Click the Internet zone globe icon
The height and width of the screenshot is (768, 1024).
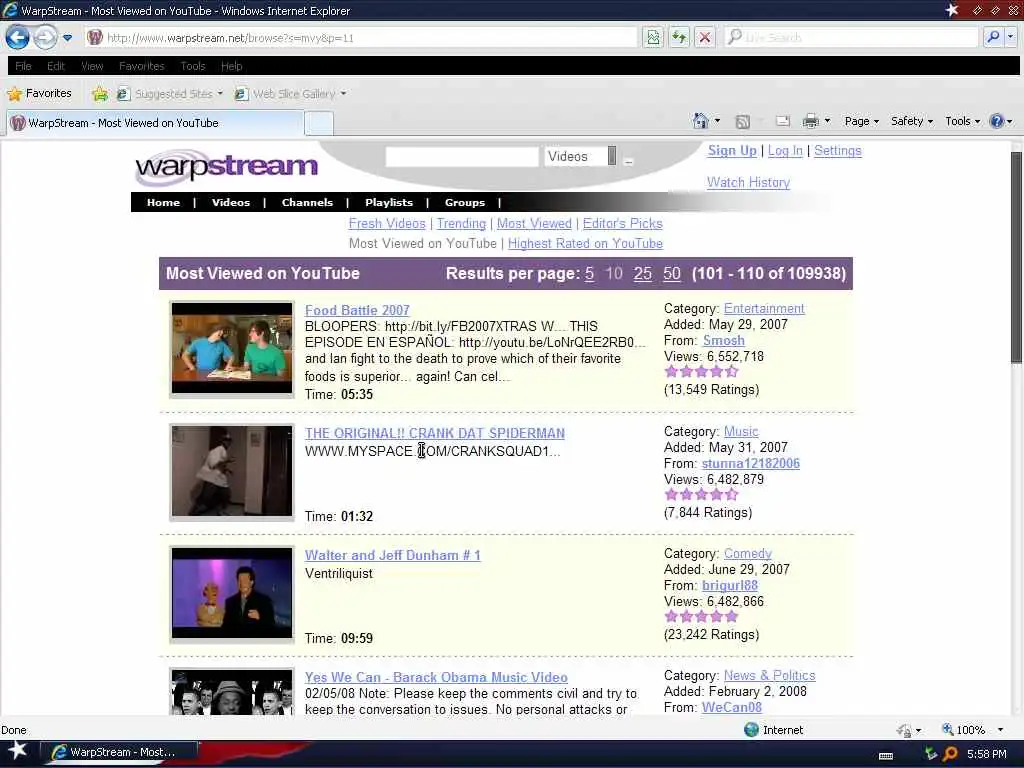[751, 729]
